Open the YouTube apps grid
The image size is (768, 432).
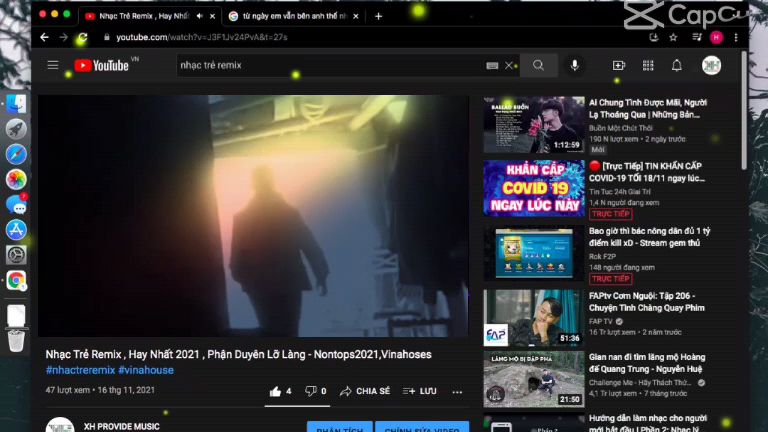648,65
